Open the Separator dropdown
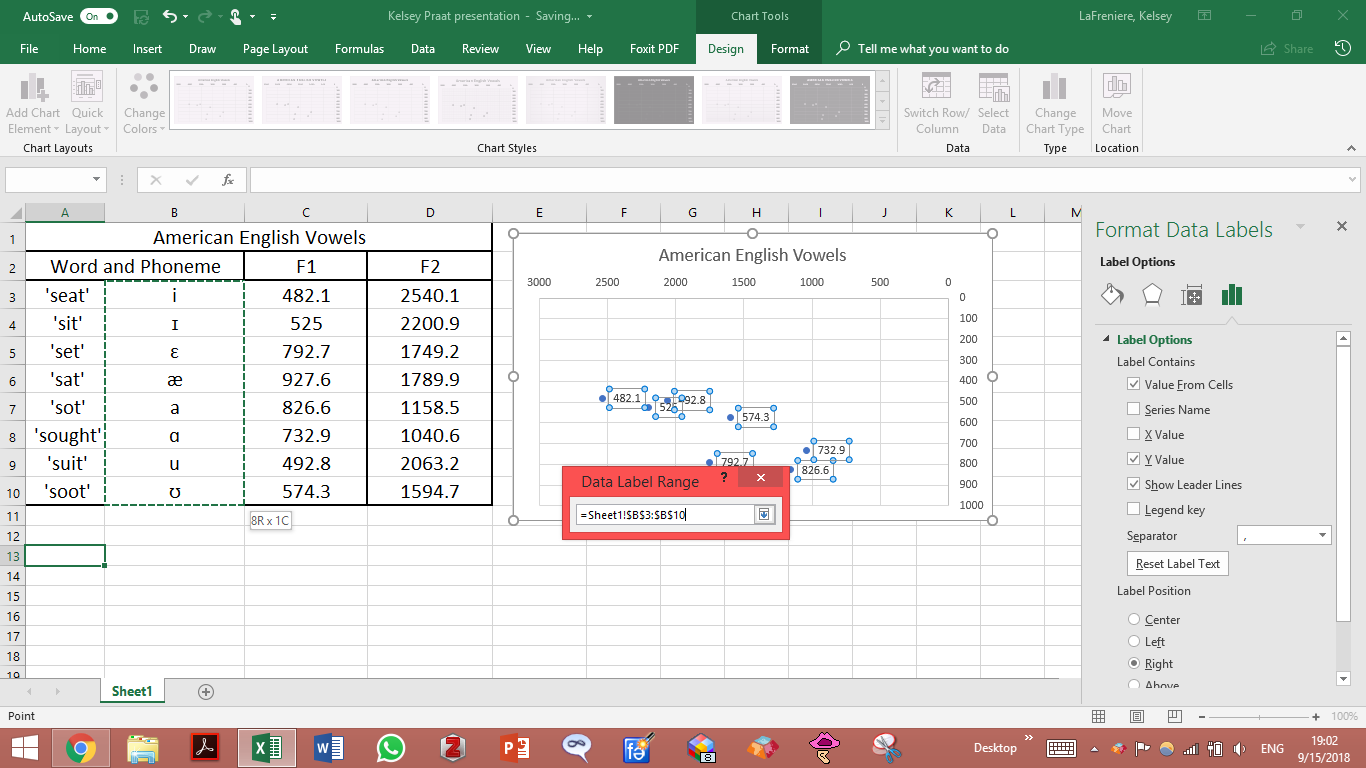 (1322, 536)
